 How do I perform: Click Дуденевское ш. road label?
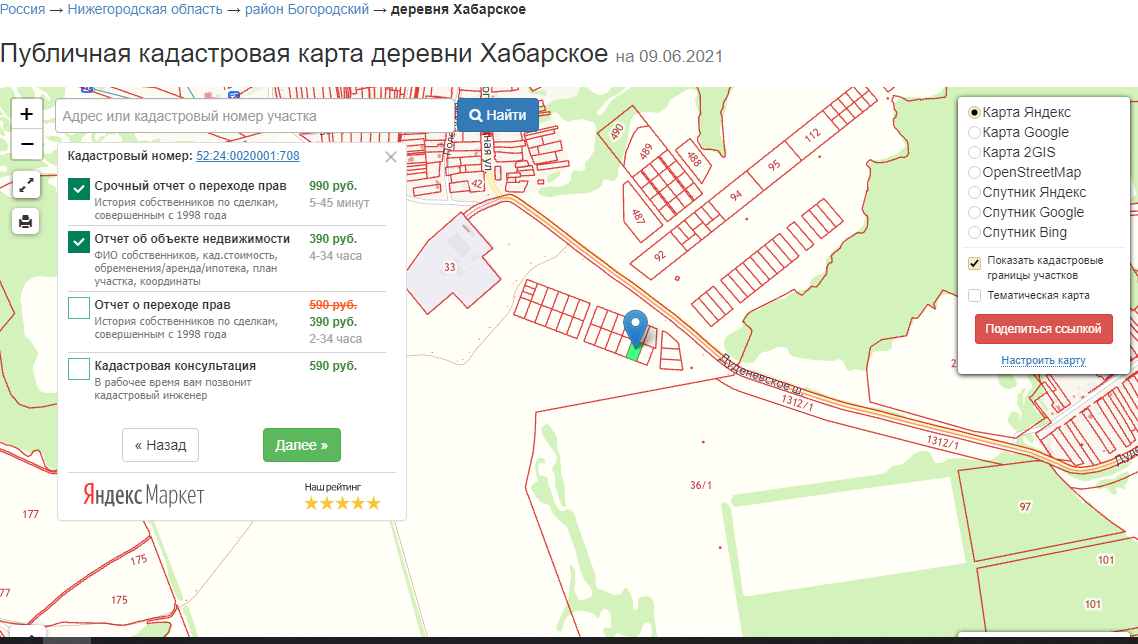point(760,375)
